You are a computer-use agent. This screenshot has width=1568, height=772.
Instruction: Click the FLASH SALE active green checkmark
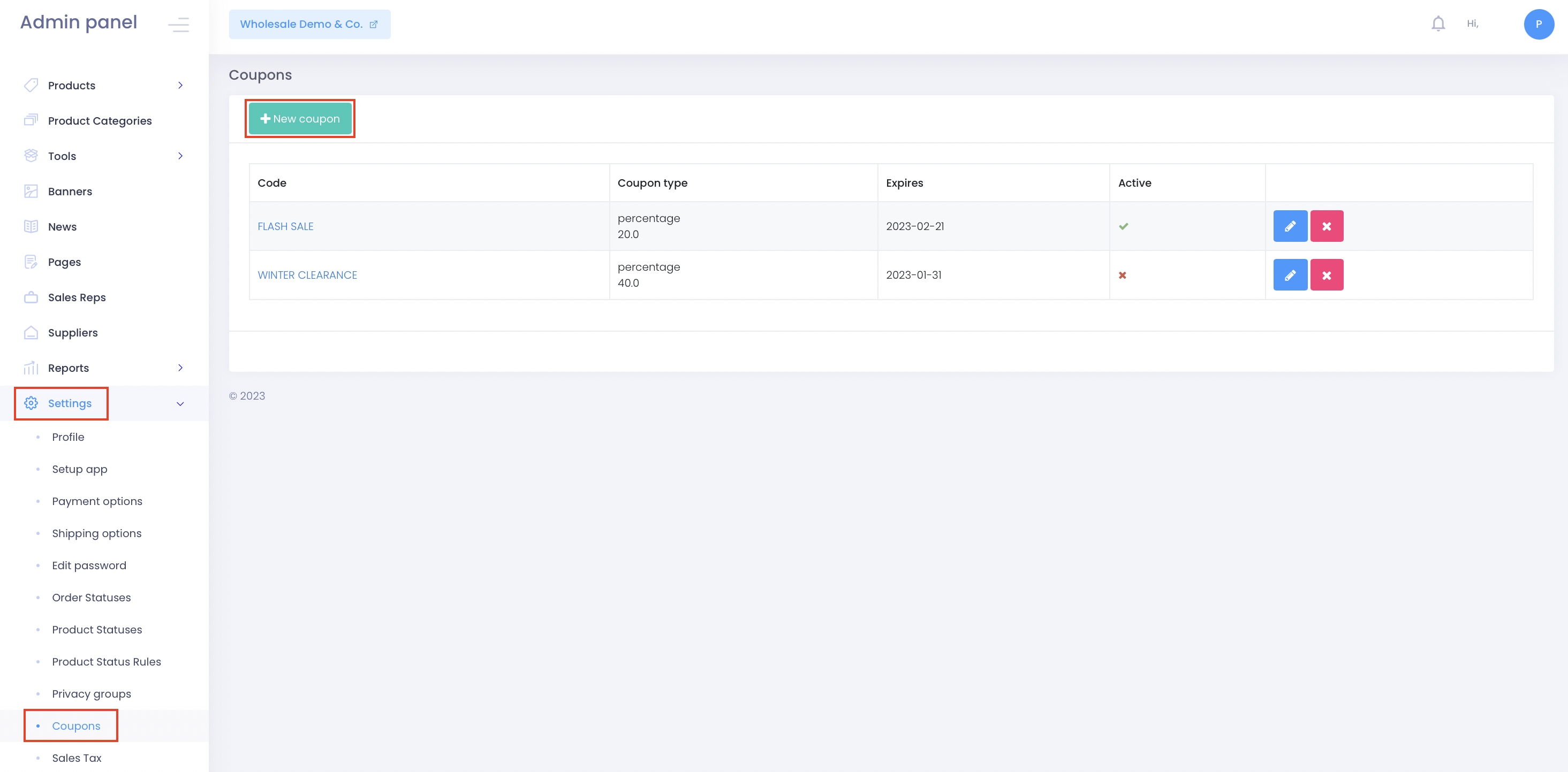click(x=1123, y=226)
